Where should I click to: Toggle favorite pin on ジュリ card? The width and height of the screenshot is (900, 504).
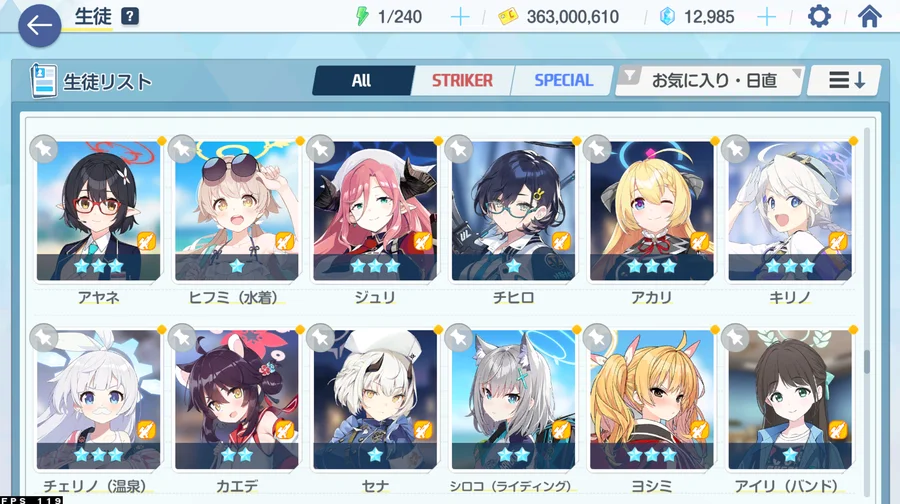pyautogui.click(x=320, y=149)
